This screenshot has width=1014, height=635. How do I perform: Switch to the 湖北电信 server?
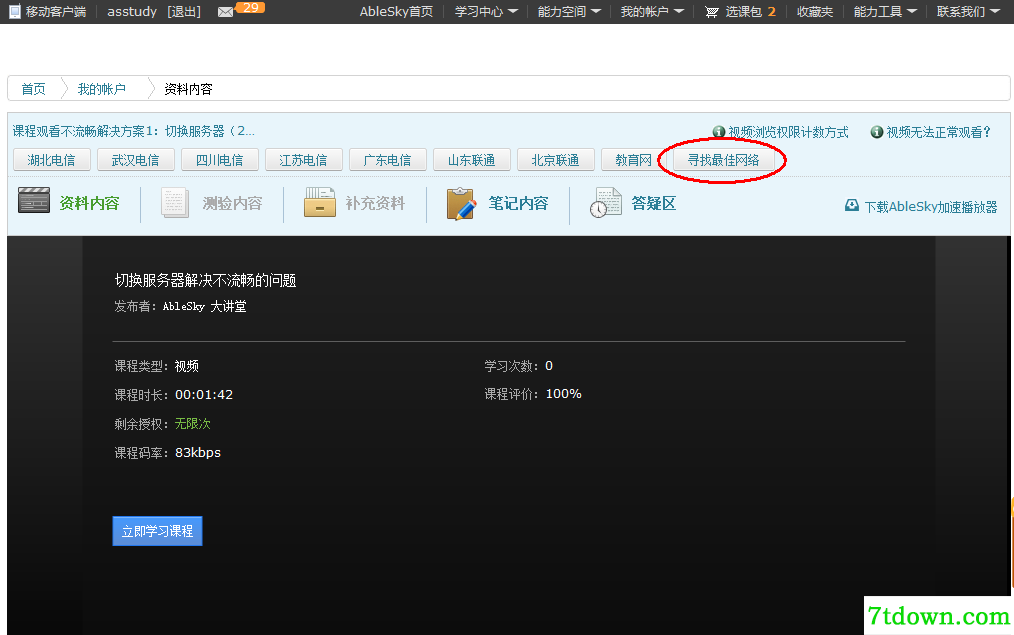(x=52, y=160)
